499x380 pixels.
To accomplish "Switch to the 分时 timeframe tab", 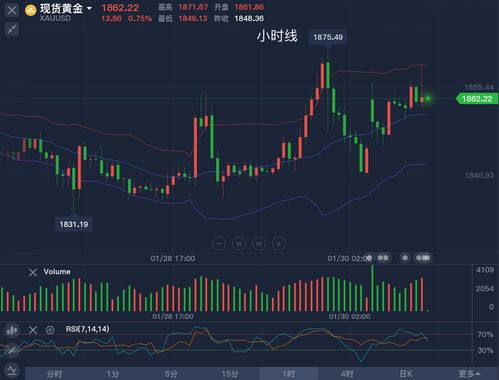I will [54, 374].
